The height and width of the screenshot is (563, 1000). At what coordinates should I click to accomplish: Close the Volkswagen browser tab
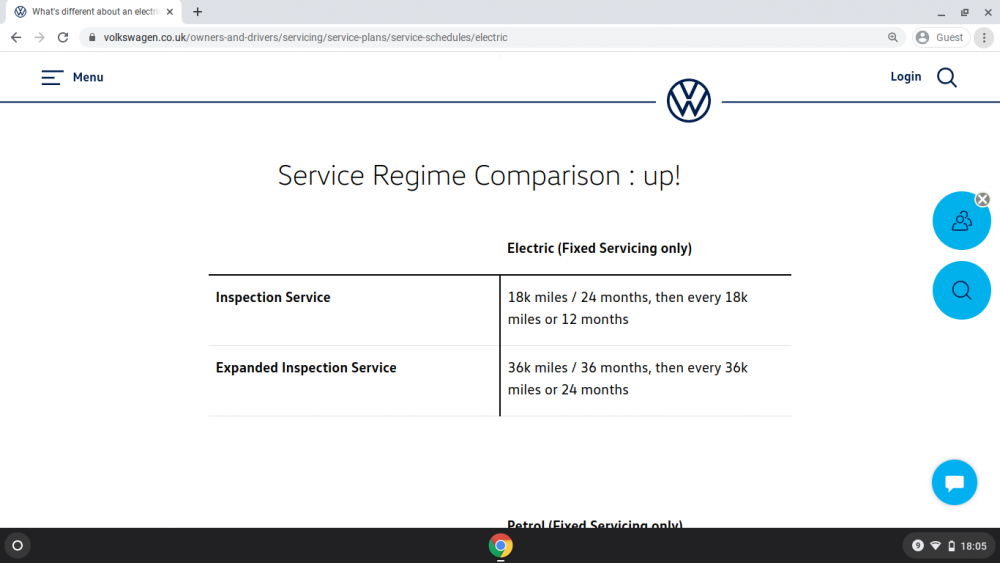(170, 11)
